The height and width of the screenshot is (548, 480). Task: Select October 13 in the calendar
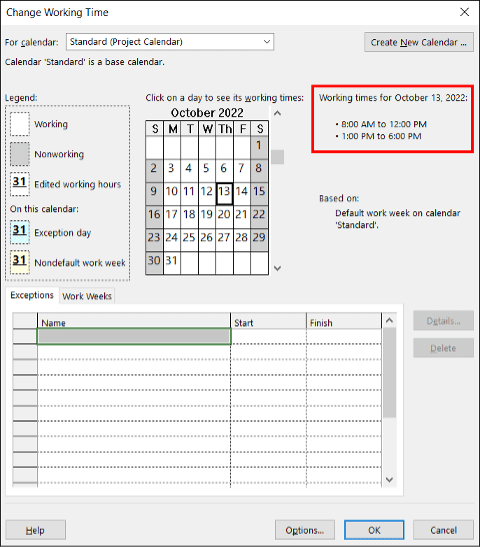(x=224, y=192)
